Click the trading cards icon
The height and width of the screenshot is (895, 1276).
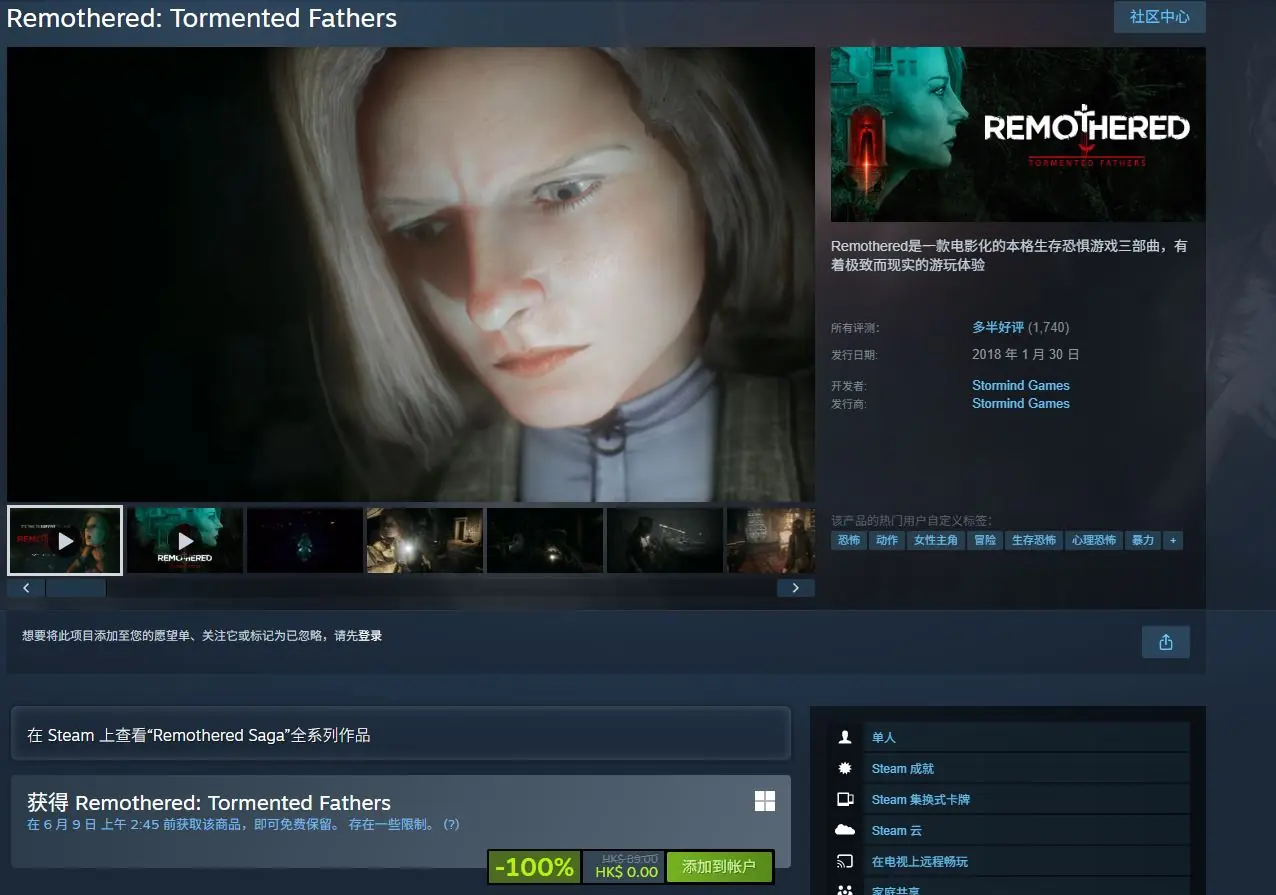845,799
